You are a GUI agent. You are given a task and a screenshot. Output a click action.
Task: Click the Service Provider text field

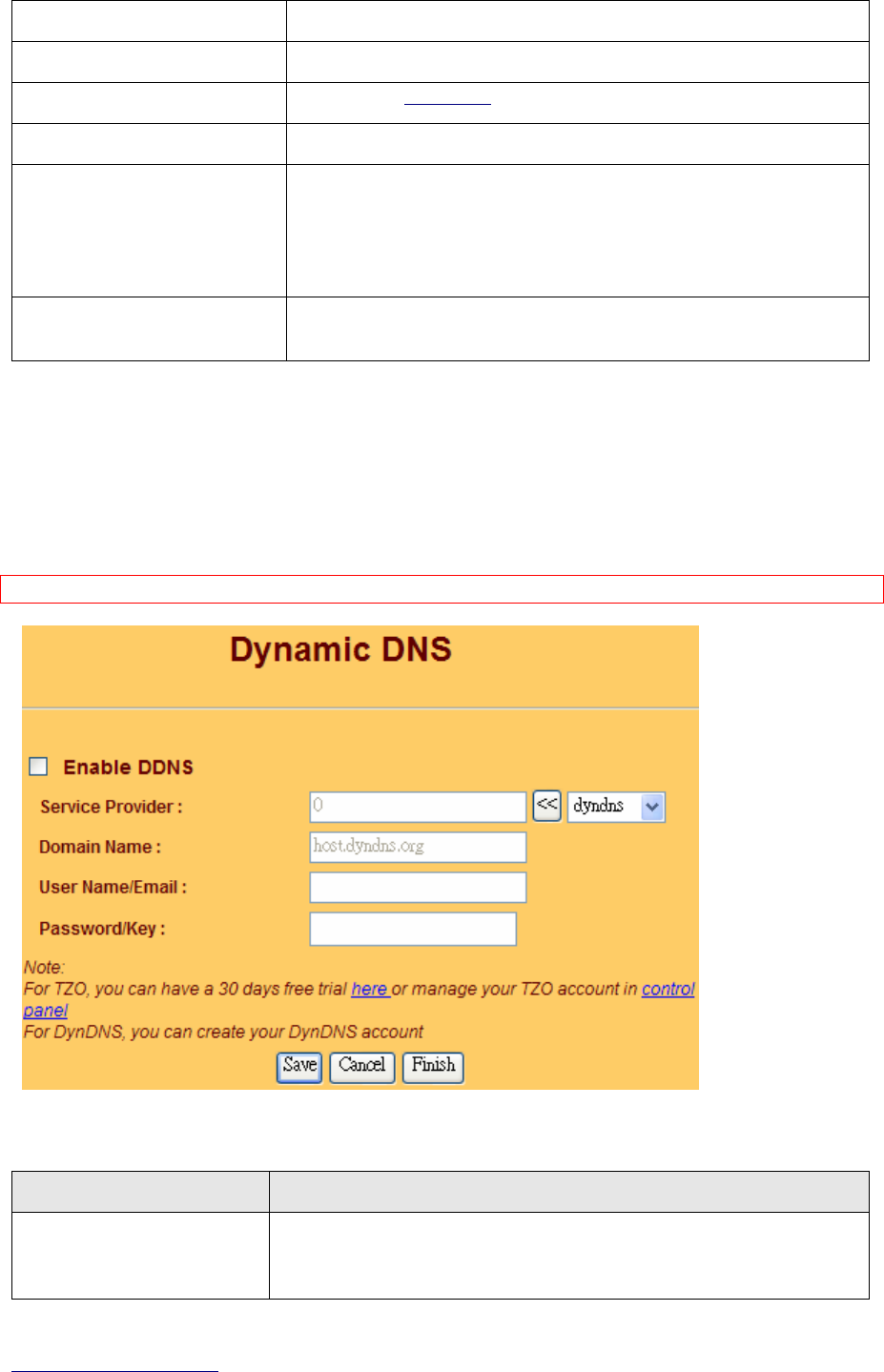coord(418,807)
